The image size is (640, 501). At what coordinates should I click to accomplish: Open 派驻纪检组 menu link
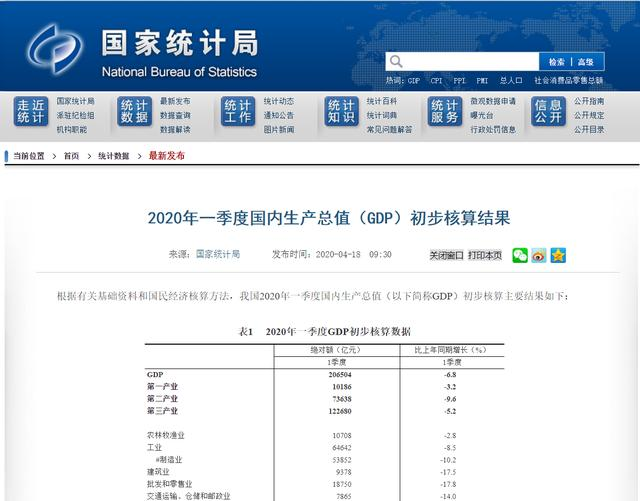76,115
